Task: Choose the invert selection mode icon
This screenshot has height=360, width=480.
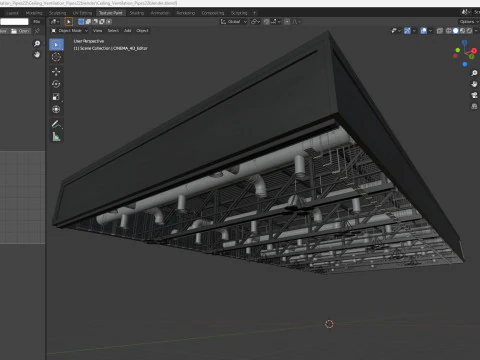Action: point(102,22)
